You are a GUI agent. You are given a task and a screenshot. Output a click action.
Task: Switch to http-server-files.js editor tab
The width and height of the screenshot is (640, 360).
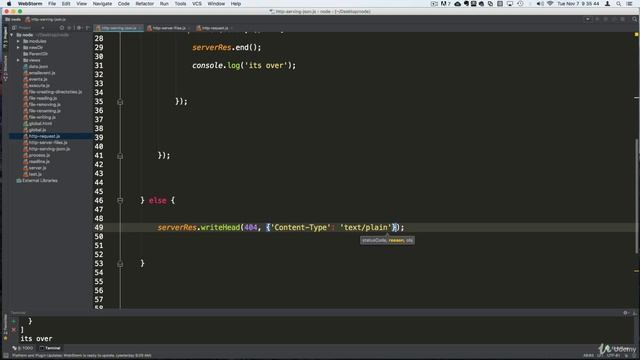[x=168, y=28]
